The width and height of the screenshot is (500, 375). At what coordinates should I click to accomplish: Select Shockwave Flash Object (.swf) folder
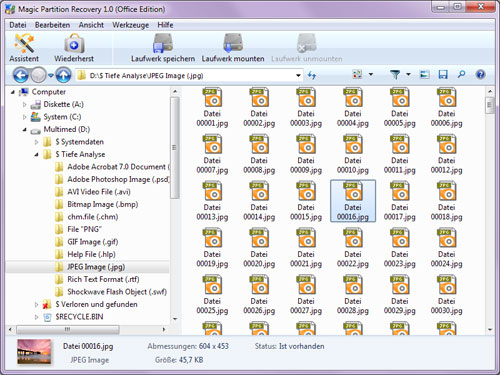tap(111, 292)
